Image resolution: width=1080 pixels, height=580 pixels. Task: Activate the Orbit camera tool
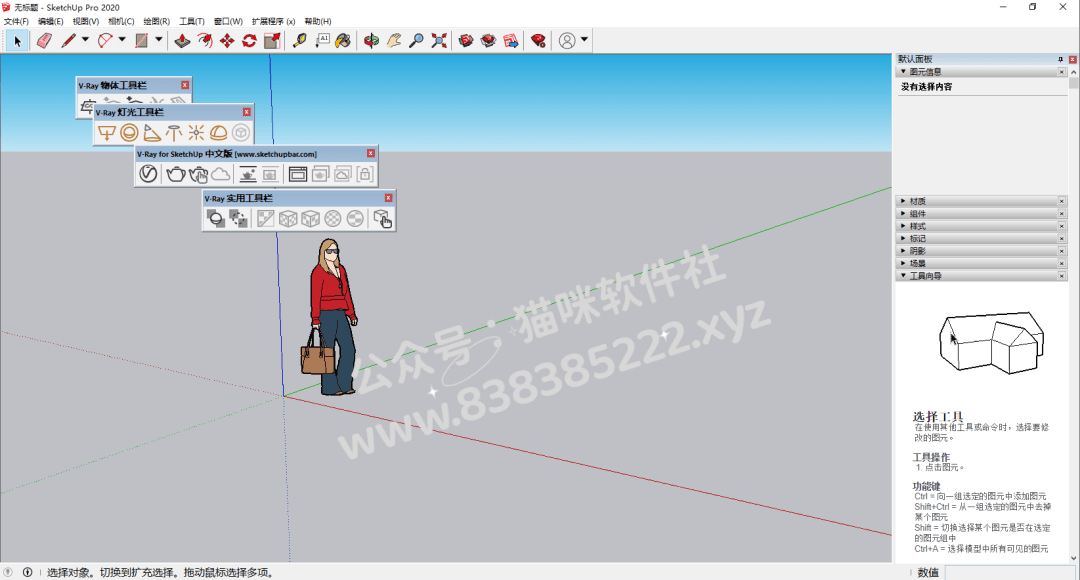pos(371,41)
